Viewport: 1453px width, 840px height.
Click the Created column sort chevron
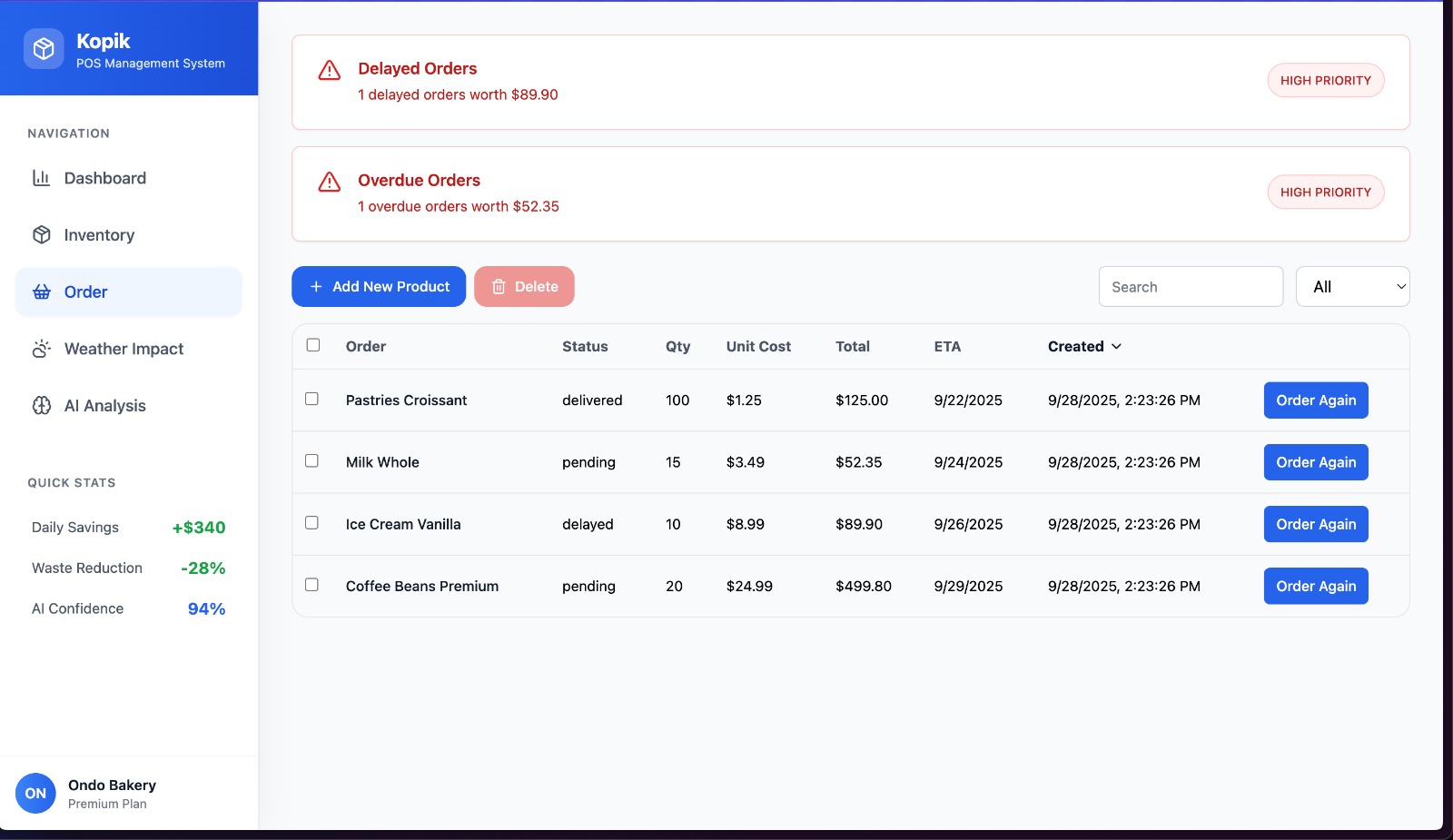click(x=1117, y=347)
